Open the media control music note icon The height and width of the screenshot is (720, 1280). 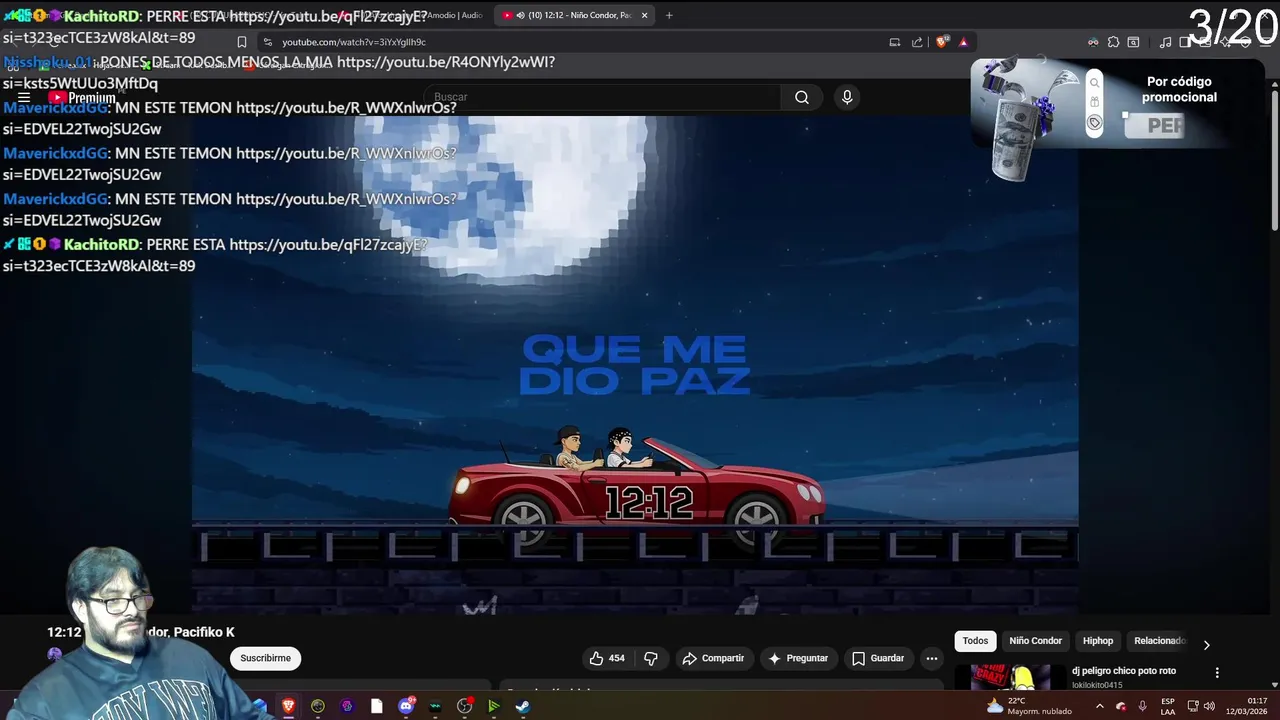(x=1165, y=42)
